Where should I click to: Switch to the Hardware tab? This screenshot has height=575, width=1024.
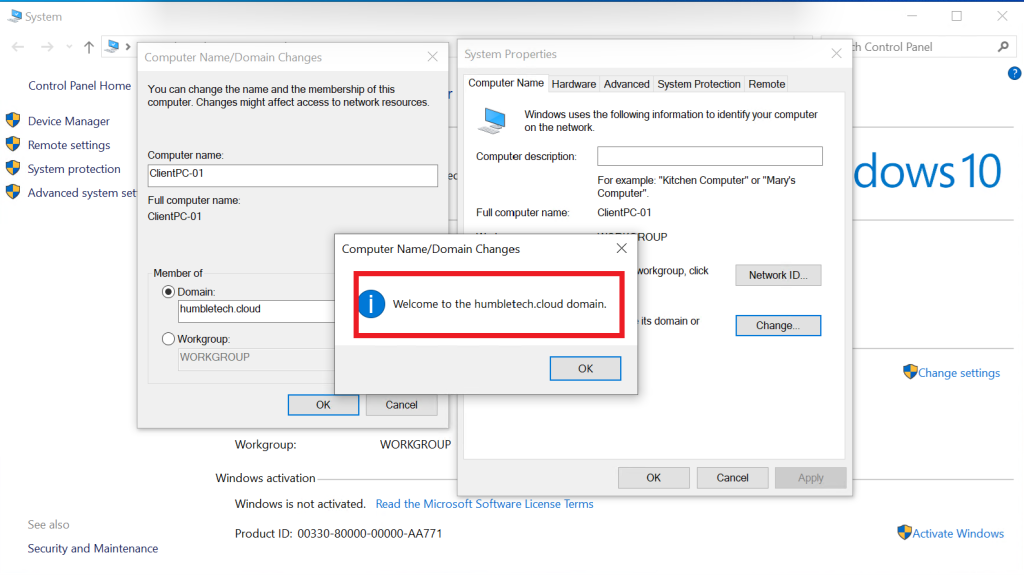pyautogui.click(x=574, y=84)
